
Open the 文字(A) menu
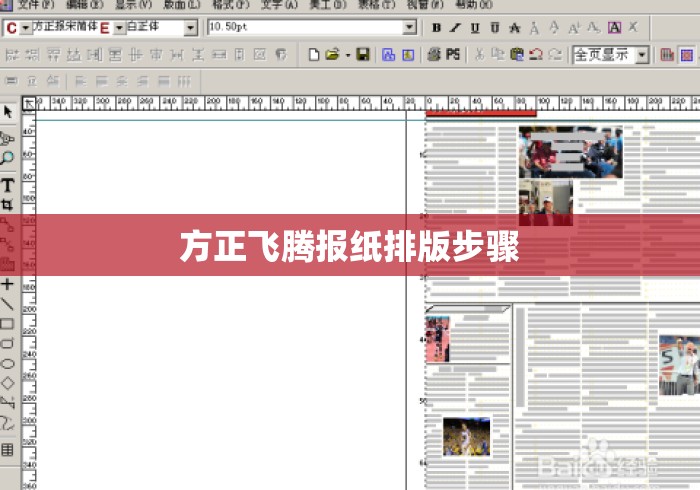pos(279,5)
